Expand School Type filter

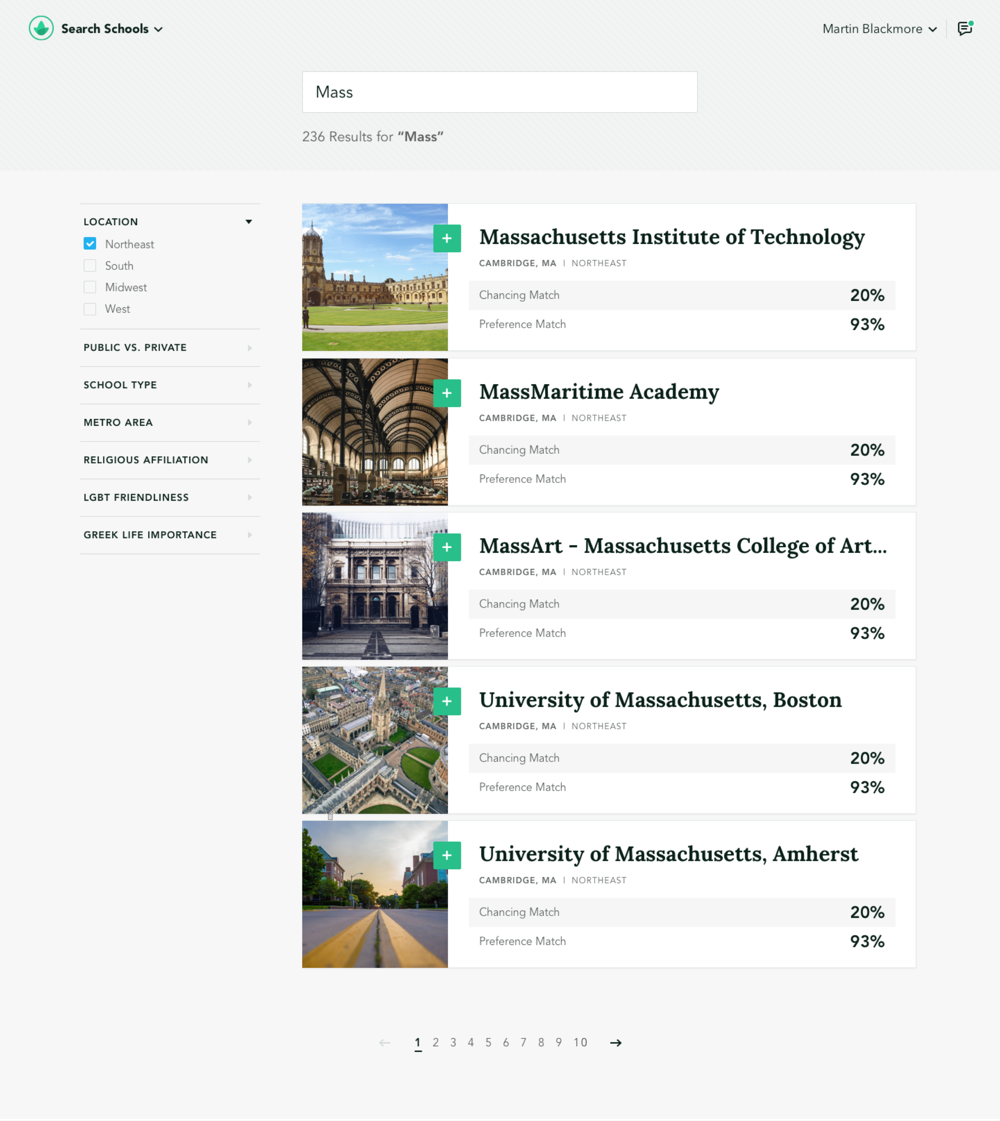[169, 385]
